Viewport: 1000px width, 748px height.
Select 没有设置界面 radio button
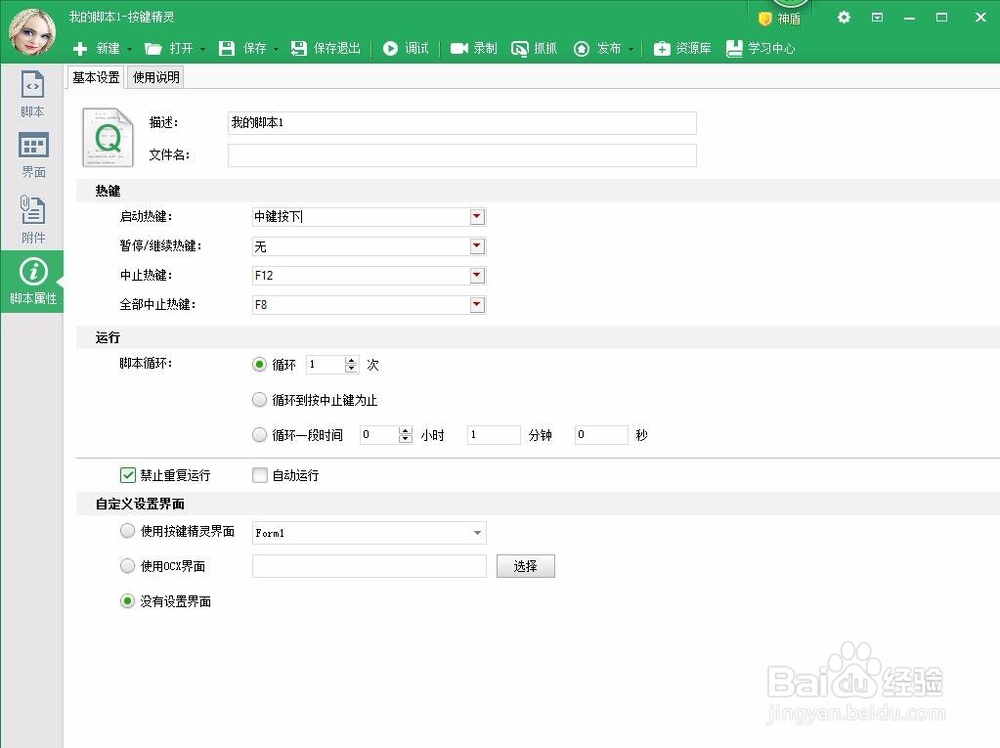tap(128, 601)
